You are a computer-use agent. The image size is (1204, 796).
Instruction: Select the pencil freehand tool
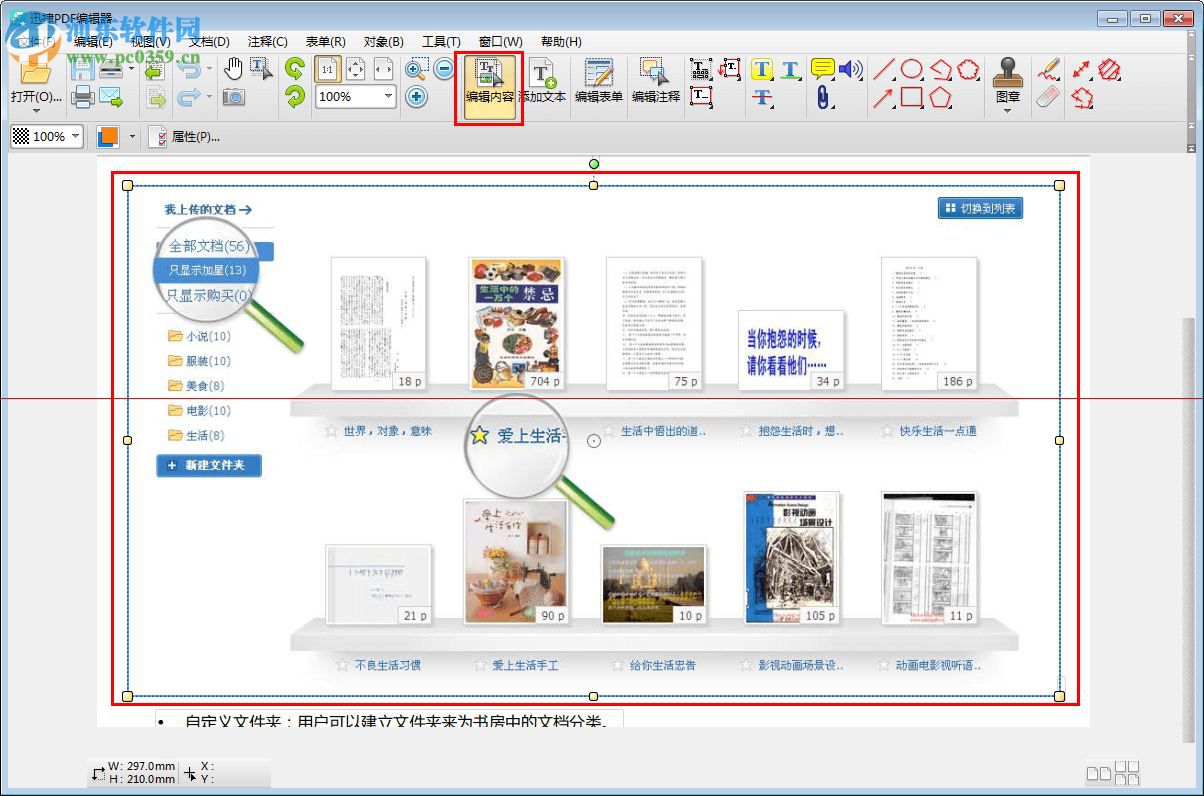coord(1048,69)
